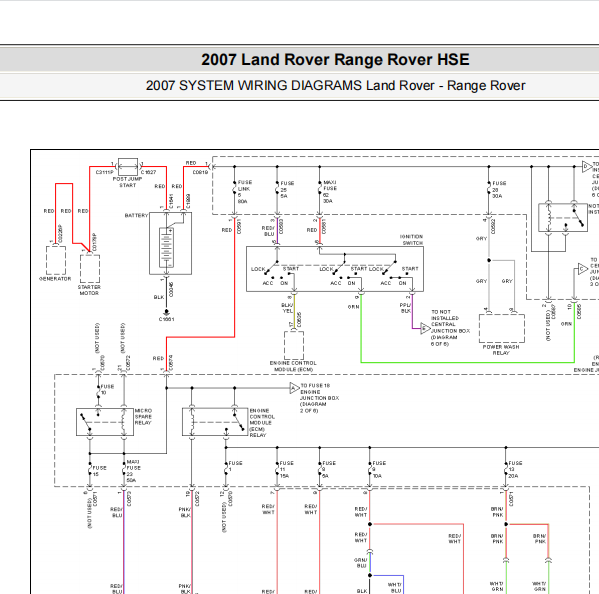Select the 'MAXI FUSE 62 30A' label
Viewport: 599px width, 594px height.
[x=330, y=192]
